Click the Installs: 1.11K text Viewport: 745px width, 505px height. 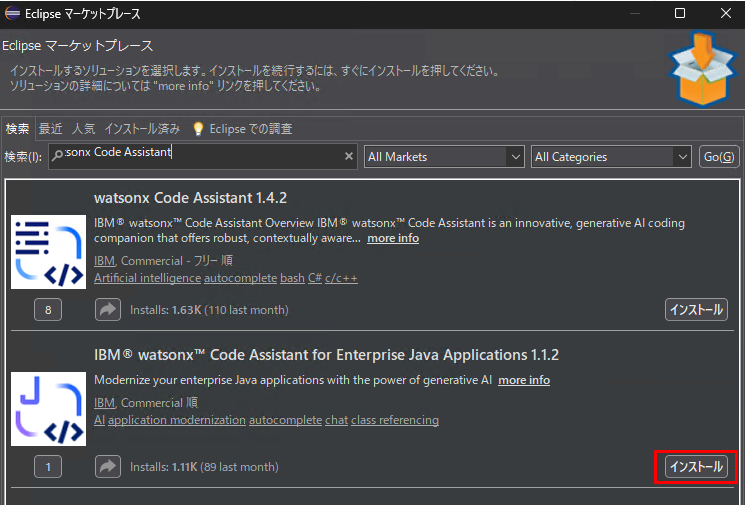point(204,467)
